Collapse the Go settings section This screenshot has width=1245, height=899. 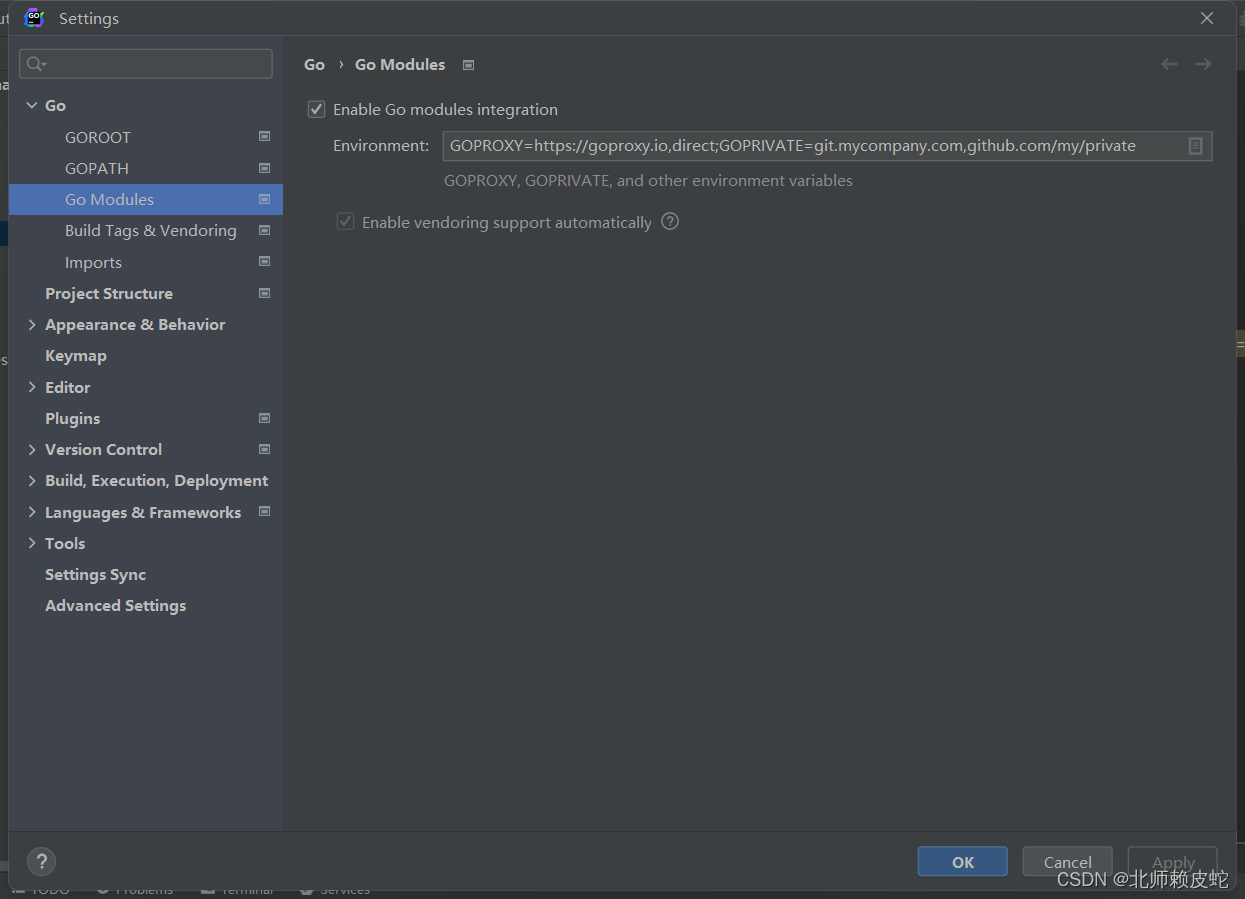click(32, 105)
